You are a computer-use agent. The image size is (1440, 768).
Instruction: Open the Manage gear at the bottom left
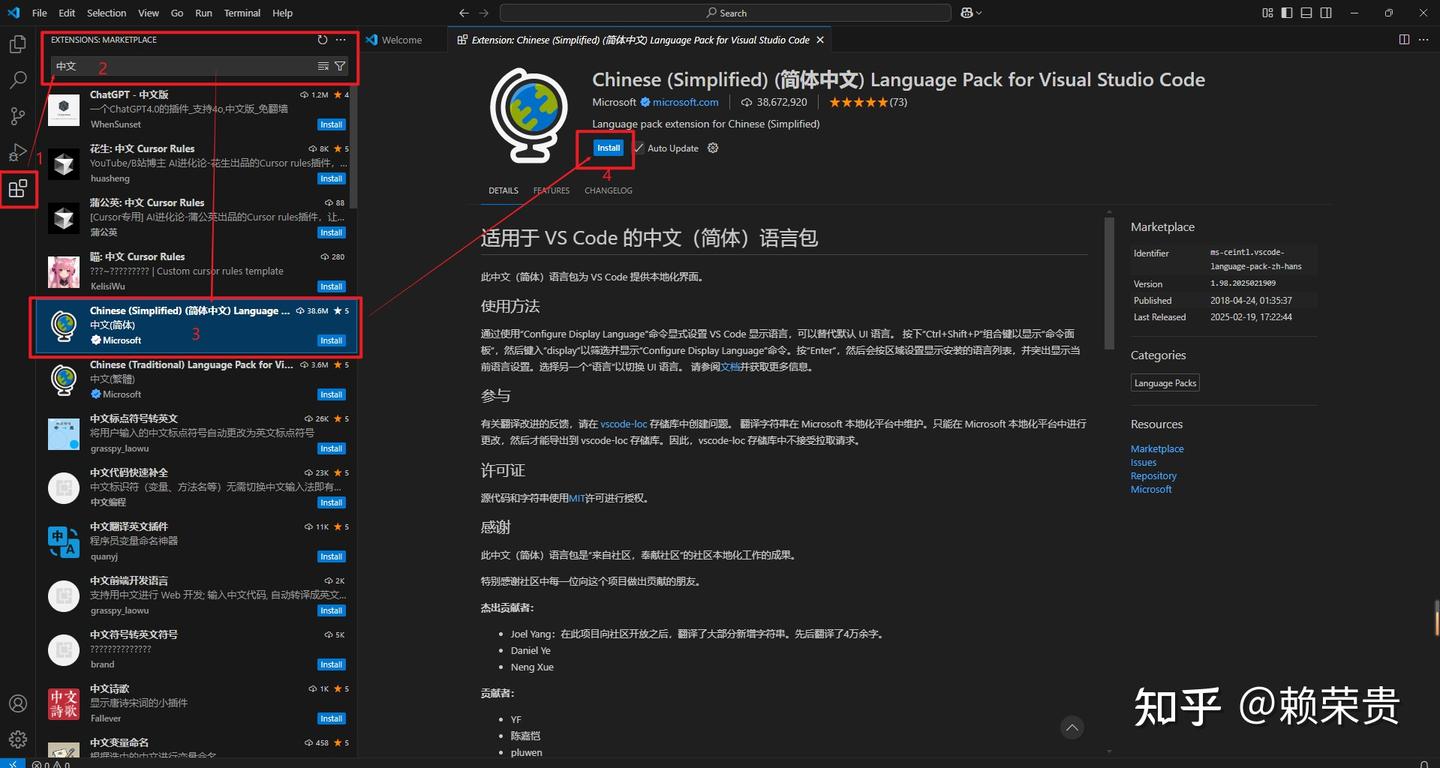[17, 740]
